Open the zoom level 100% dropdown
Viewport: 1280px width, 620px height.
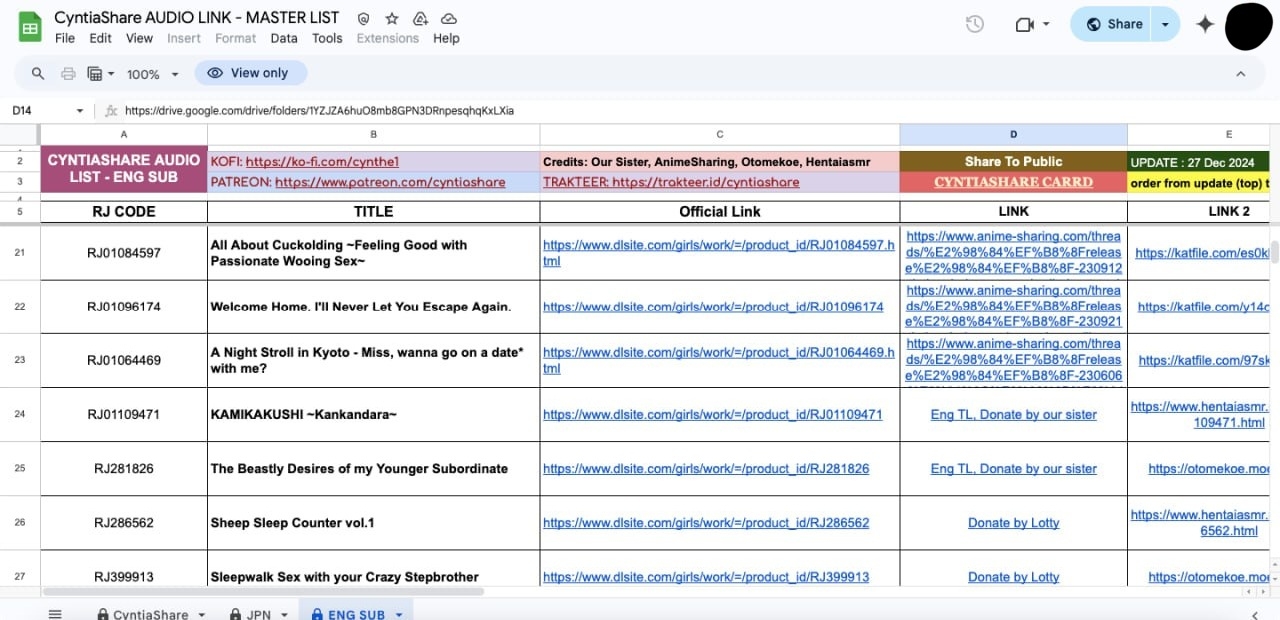click(x=153, y=74)
